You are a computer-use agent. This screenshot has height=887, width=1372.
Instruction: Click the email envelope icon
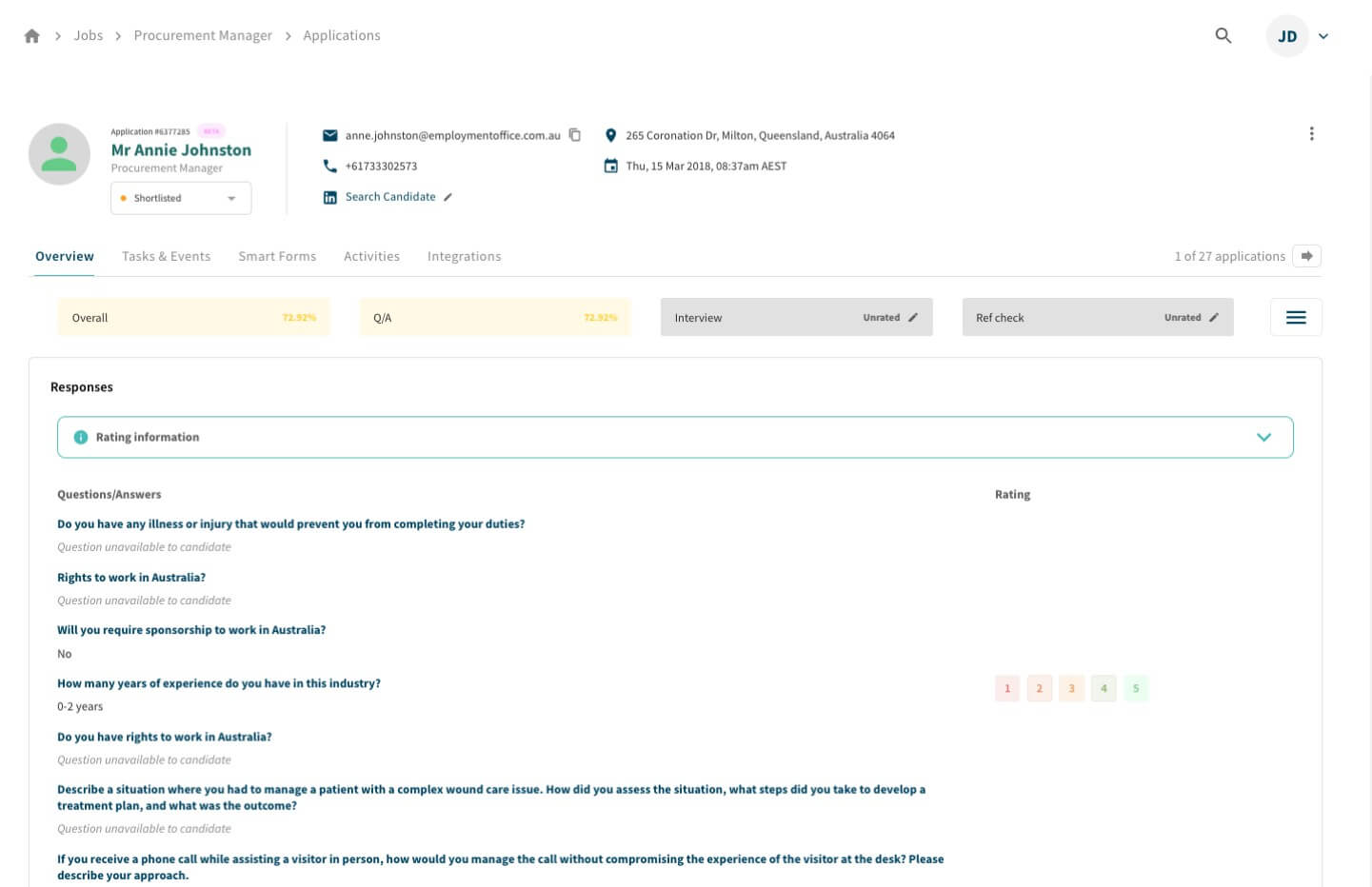(330, 135)
